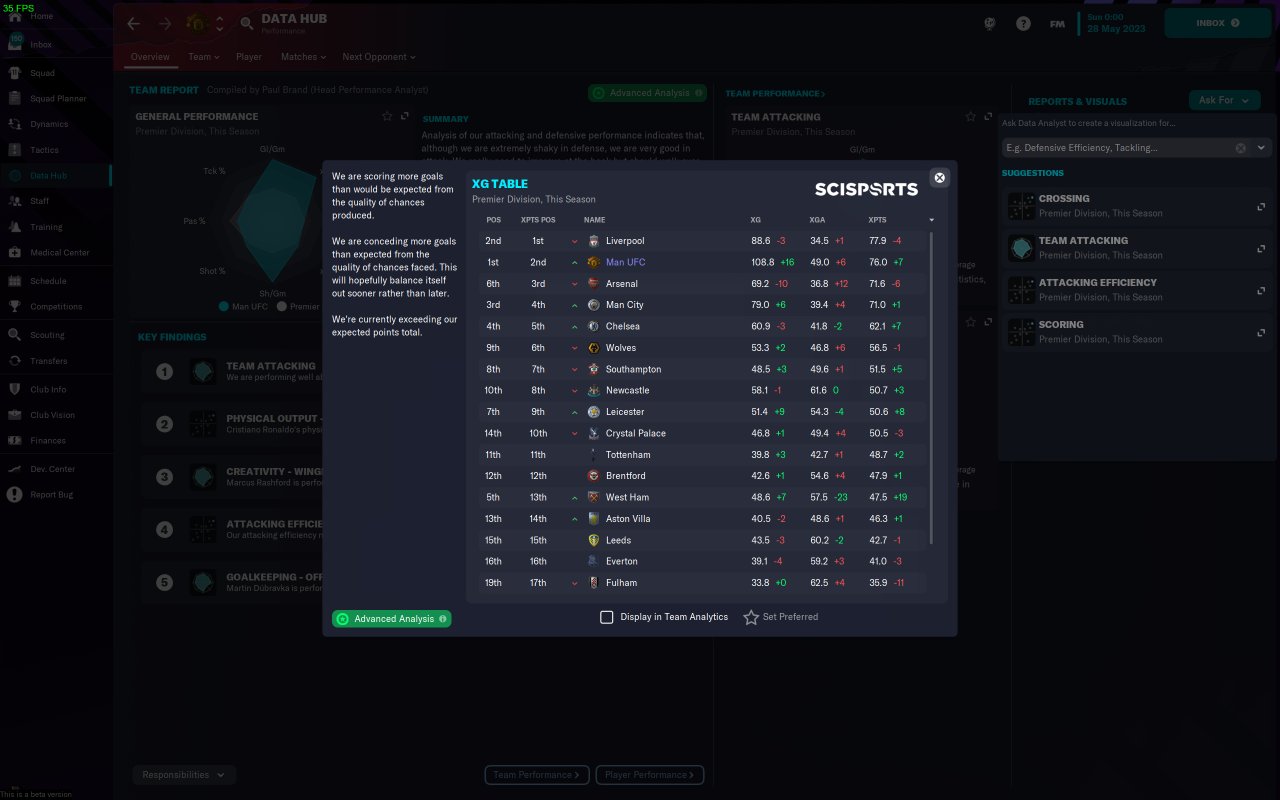Click the help question mark icon

pyautogui.click(x=1023, y=23)
